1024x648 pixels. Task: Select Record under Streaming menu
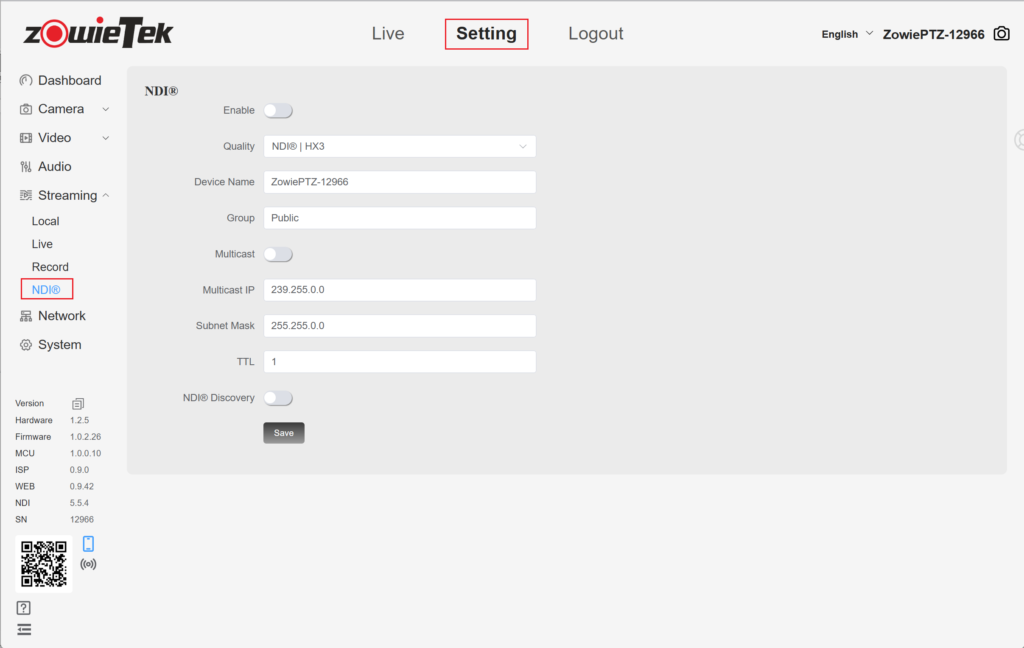[50, 267]
